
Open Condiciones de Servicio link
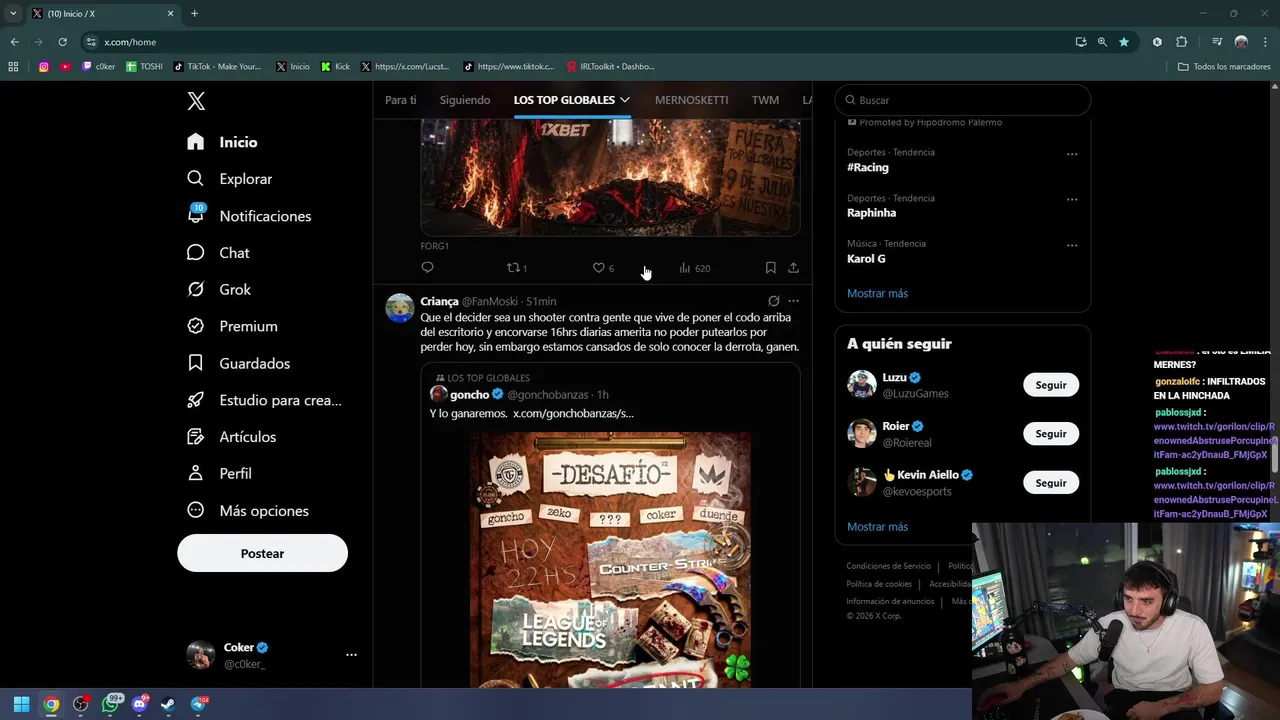pyautogui.click(x=888, y=566)
